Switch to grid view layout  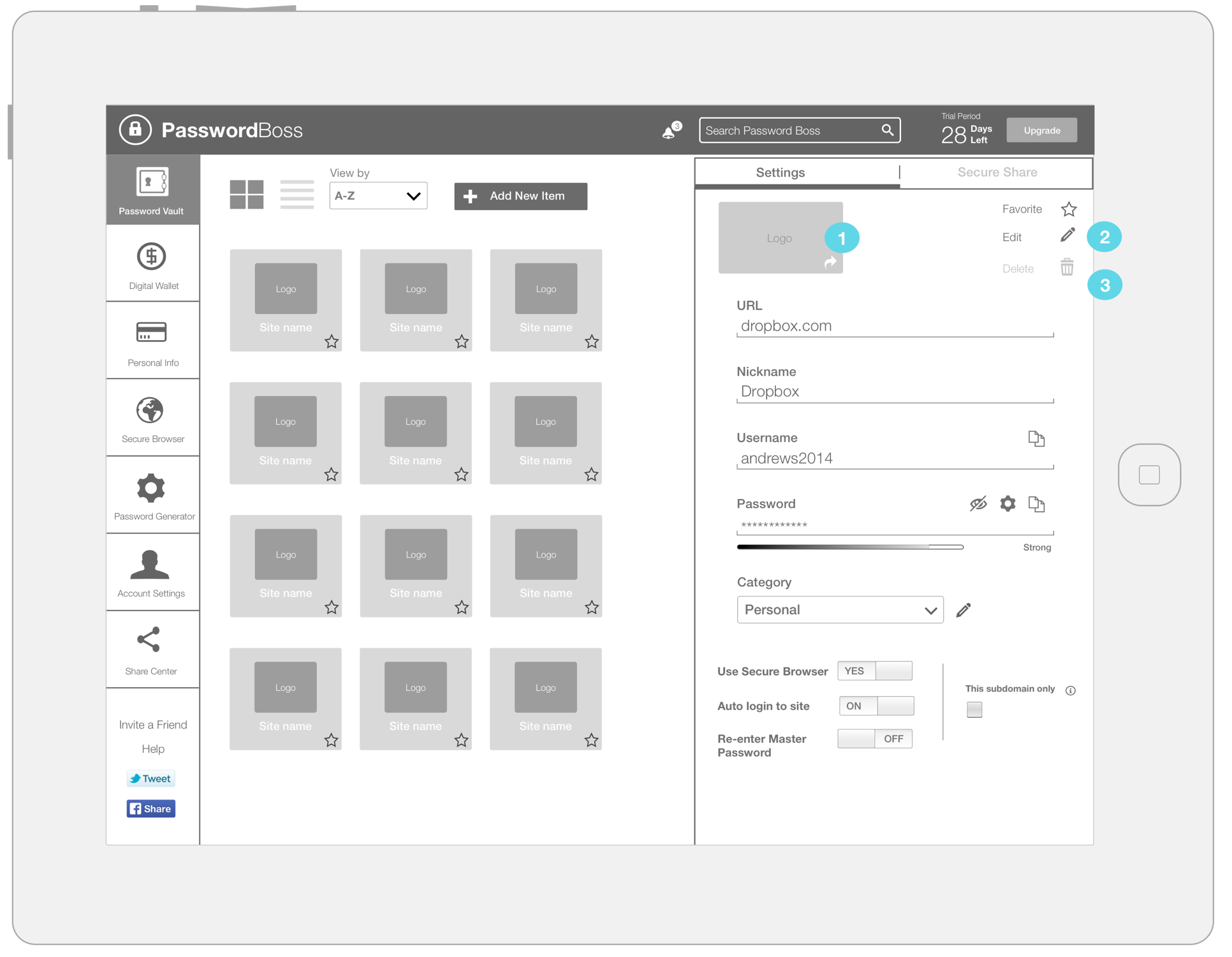247,195
